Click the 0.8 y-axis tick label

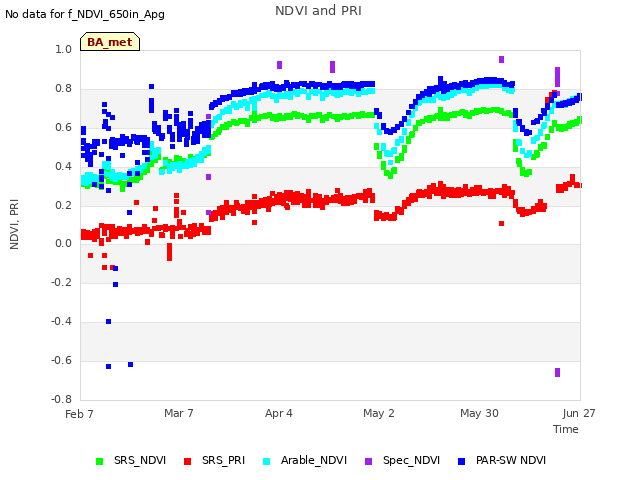coord(64,88)
